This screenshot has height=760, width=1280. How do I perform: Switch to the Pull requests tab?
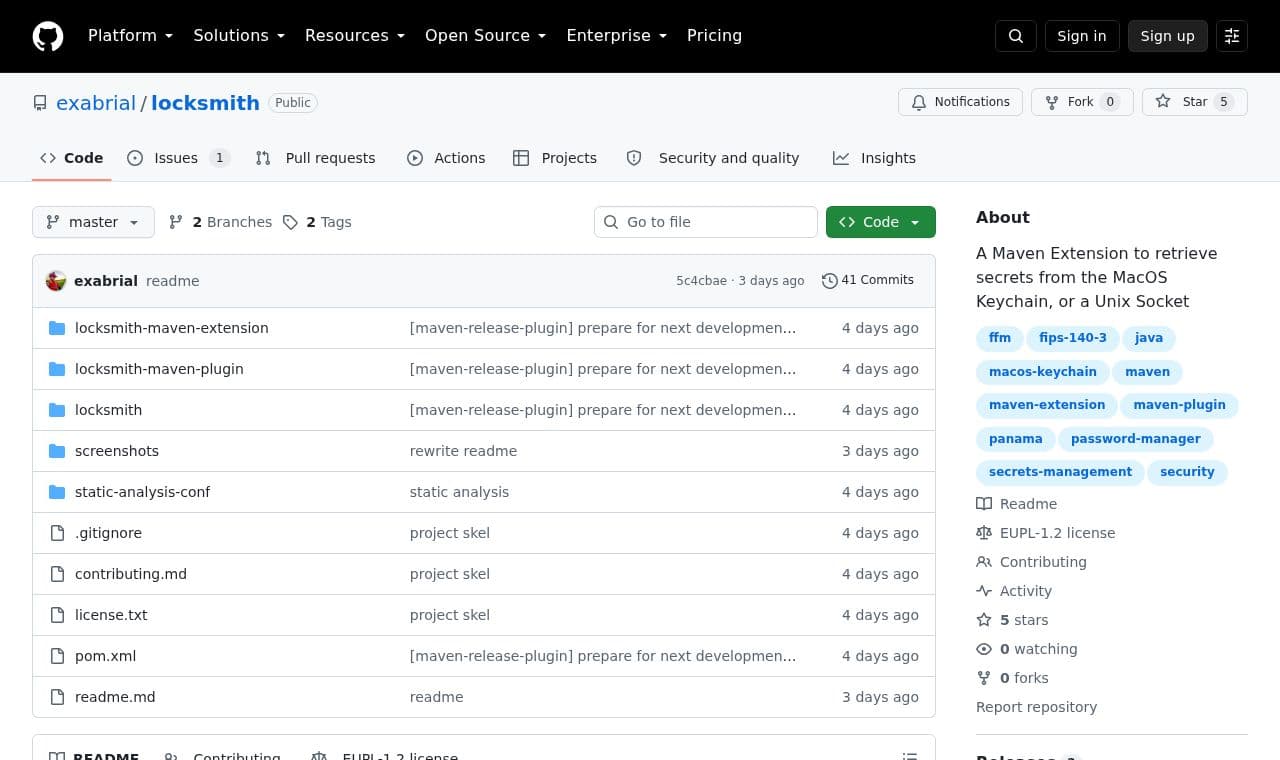(315, 158)
